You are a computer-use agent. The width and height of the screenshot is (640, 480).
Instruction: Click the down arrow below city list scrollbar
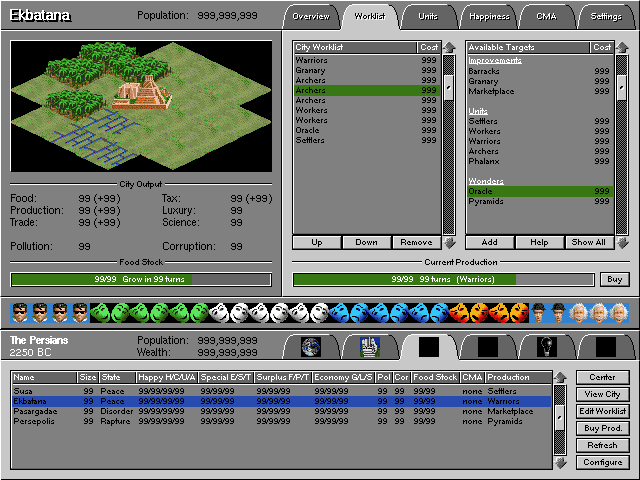click(560, 462)
